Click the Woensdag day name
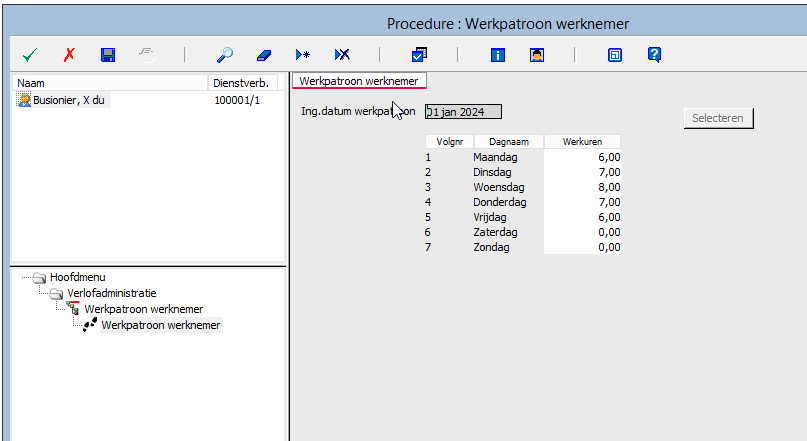The image size is (807, 441). (x=499, y=187)
